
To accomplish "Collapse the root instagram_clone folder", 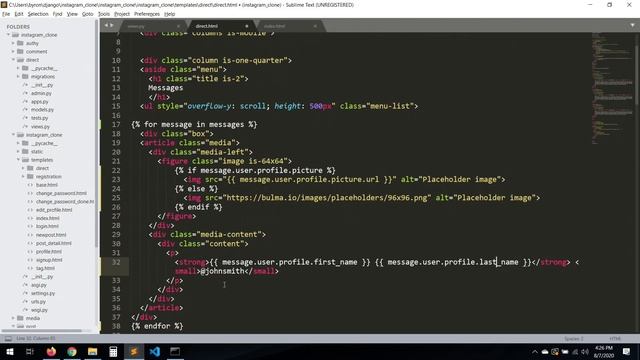I will point(9,35).
